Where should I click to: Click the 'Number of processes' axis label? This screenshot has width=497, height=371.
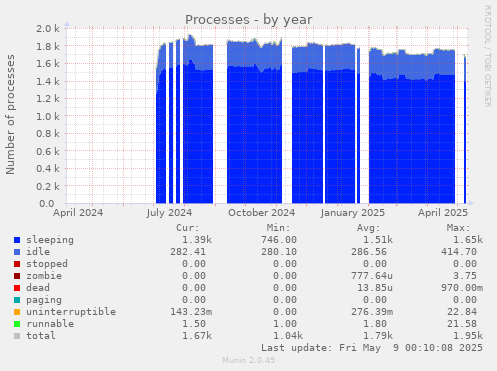(x=10, y=114)
